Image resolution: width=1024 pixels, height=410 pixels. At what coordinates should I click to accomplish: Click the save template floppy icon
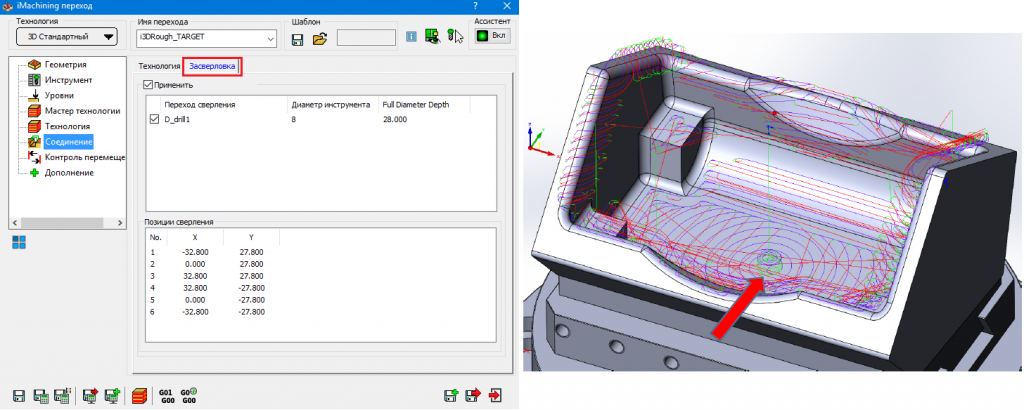(298, 39)
